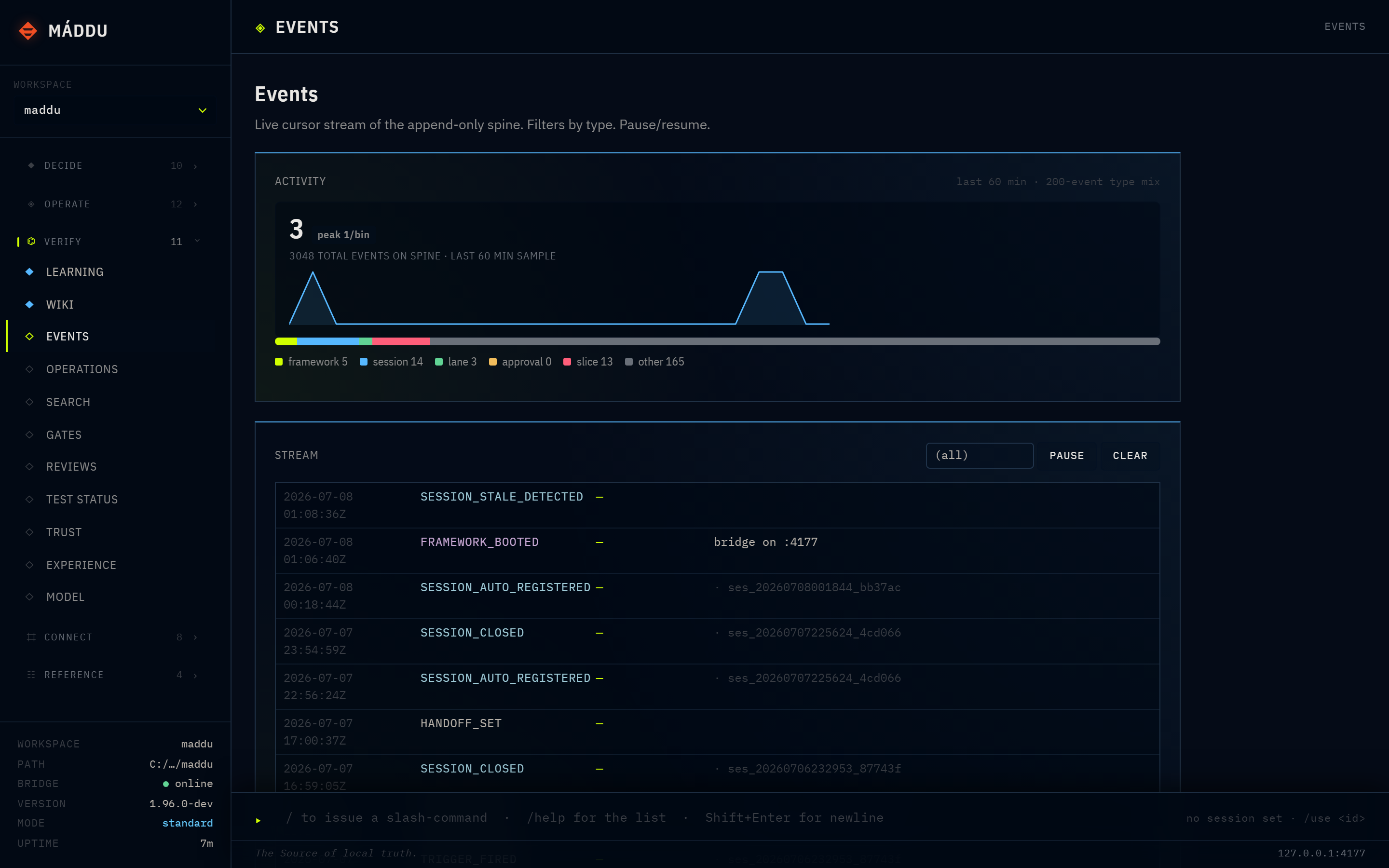Click the OPERATE section icon
Image resolution: width=1389 pixels, height=868 pixels.
(31, 204)
